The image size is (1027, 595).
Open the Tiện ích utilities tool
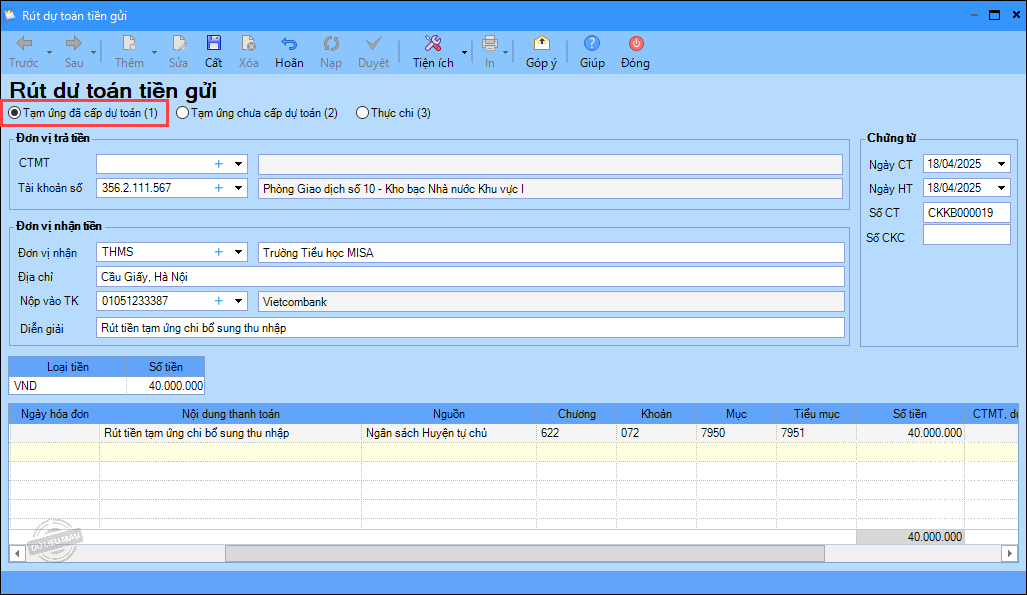433,52
